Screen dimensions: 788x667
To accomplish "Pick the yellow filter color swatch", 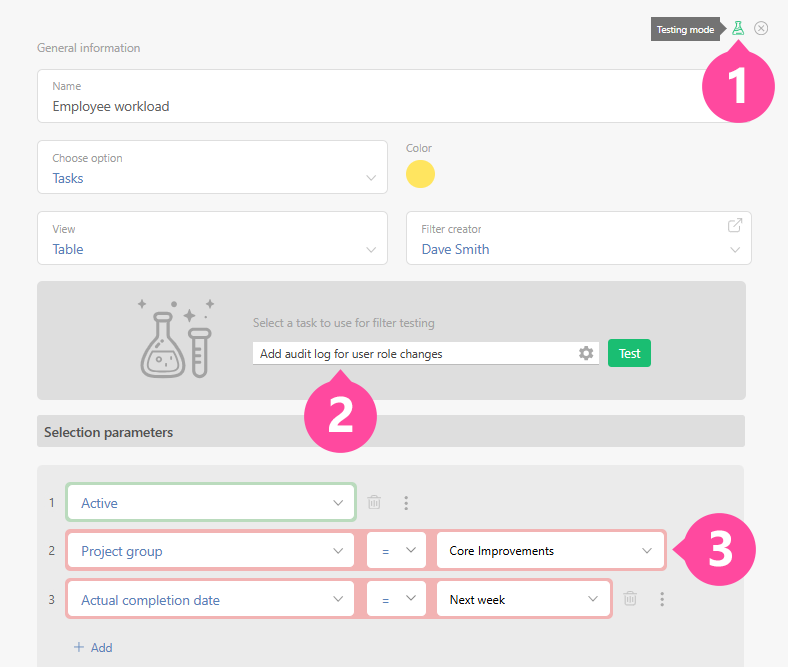I will [x=420, y=174].
